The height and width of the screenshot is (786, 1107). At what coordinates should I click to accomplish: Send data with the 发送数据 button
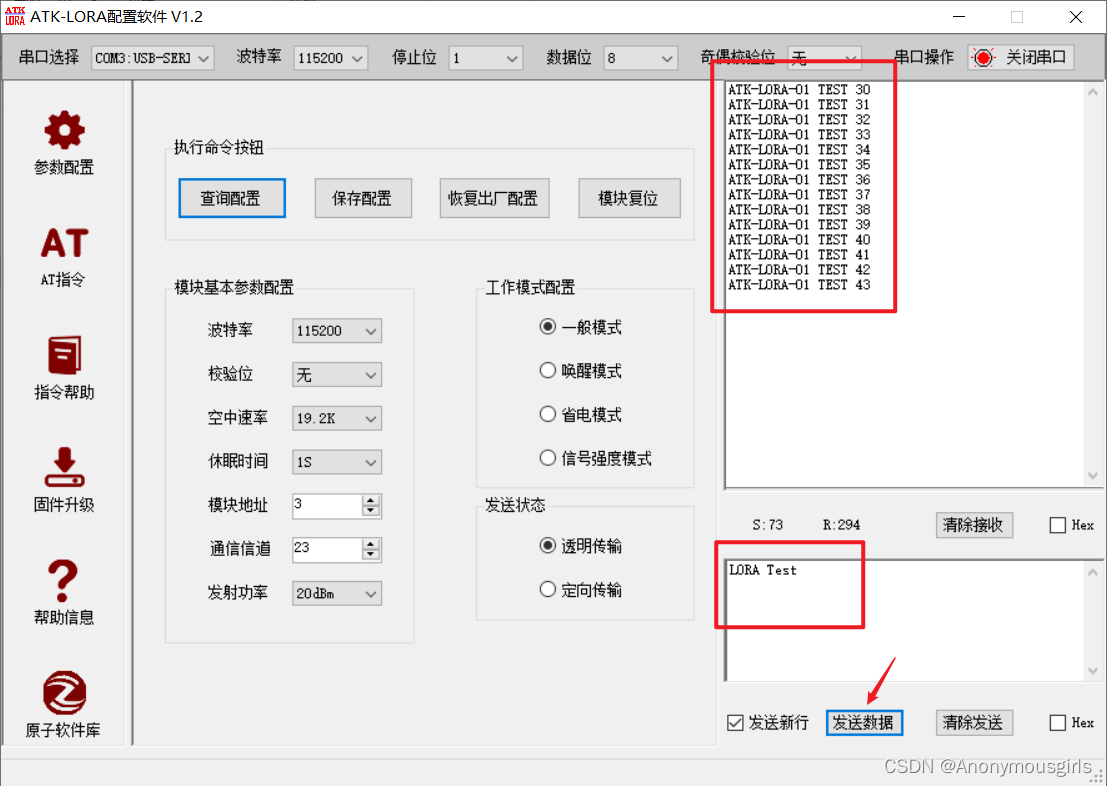[864, 722]
